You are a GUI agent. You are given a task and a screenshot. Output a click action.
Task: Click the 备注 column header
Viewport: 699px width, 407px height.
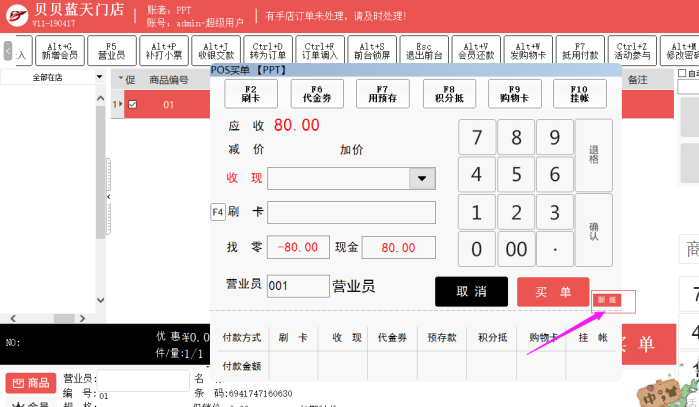[637, 80]
